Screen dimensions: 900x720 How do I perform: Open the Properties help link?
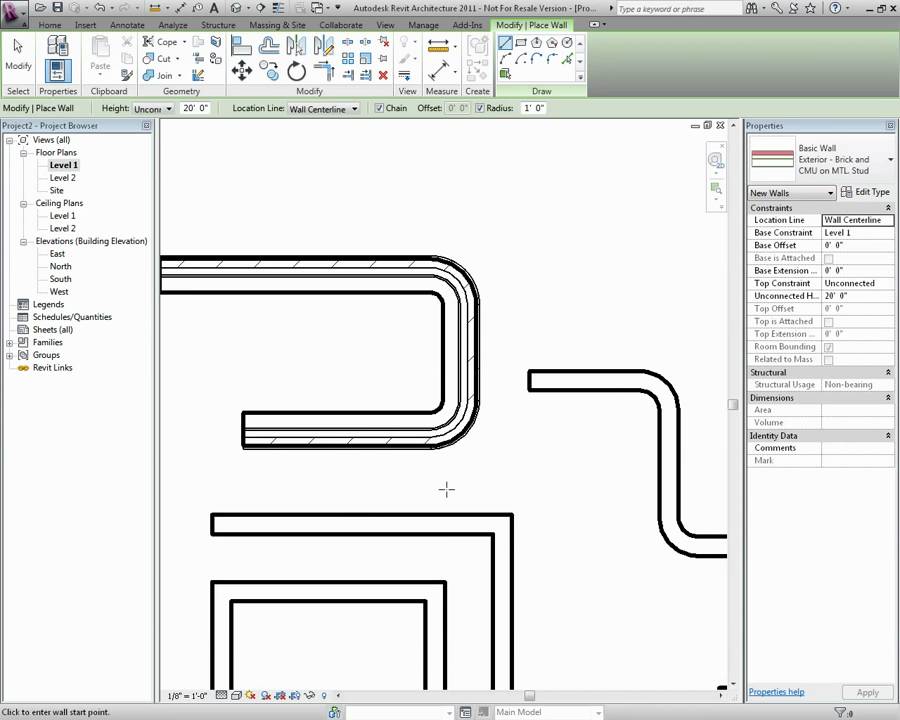(x=776, y=692)
